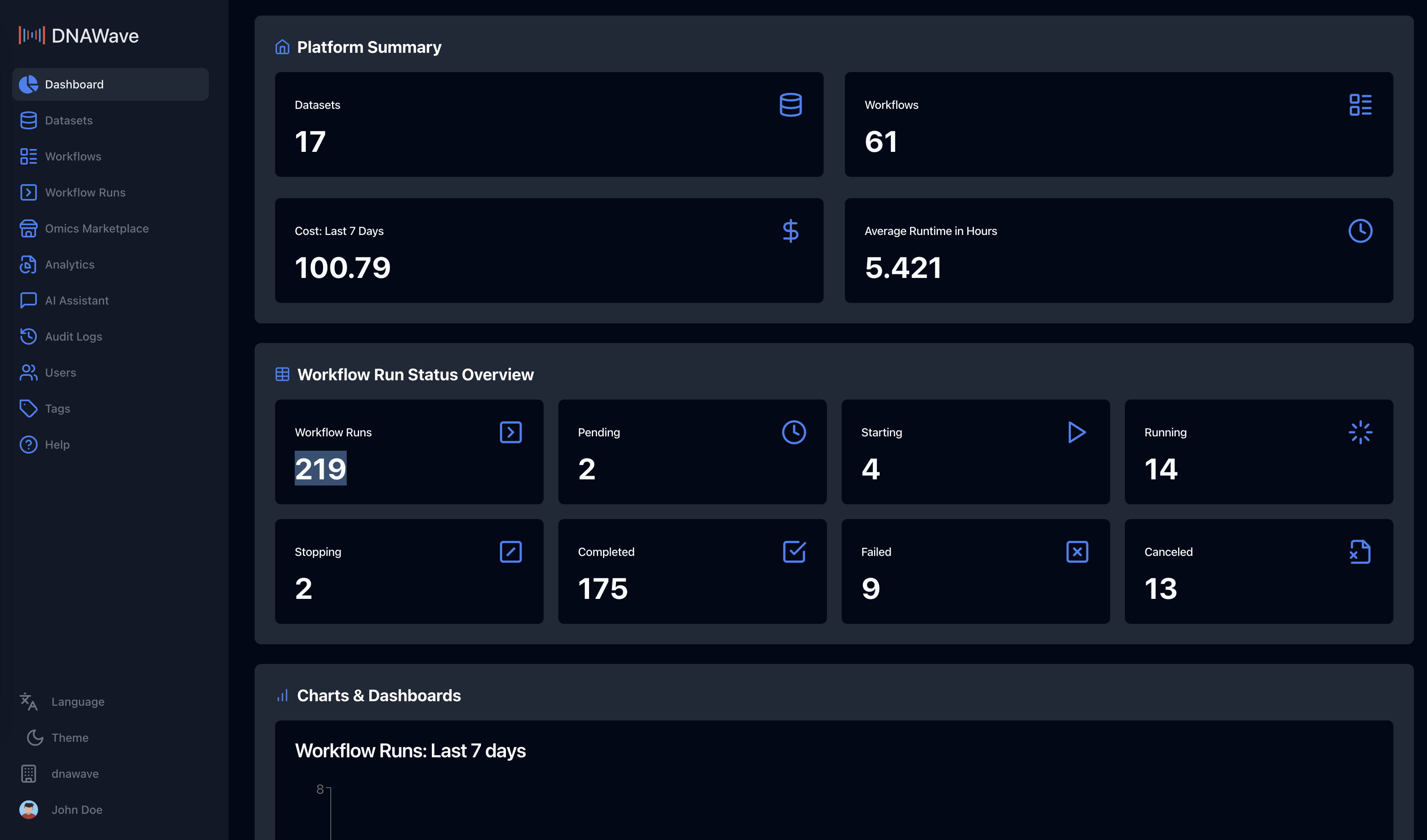Click the spinner icon on the Running card
Viewport: 1427px width, 840px height.
[1360, 431]
